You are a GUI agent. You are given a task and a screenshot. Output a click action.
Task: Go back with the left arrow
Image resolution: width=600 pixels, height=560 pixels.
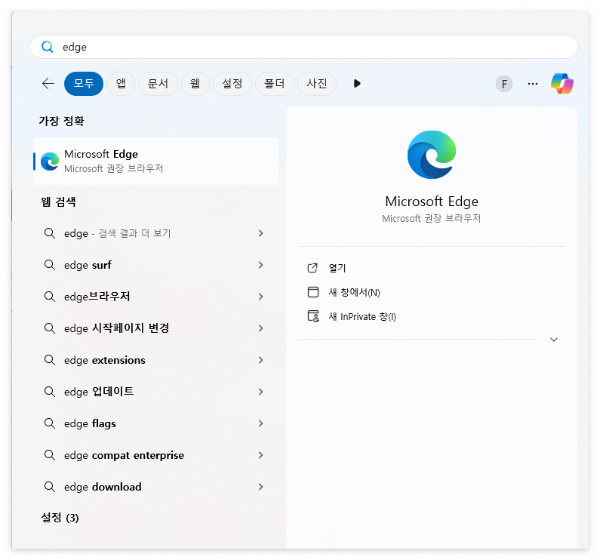tap(48, 83)
